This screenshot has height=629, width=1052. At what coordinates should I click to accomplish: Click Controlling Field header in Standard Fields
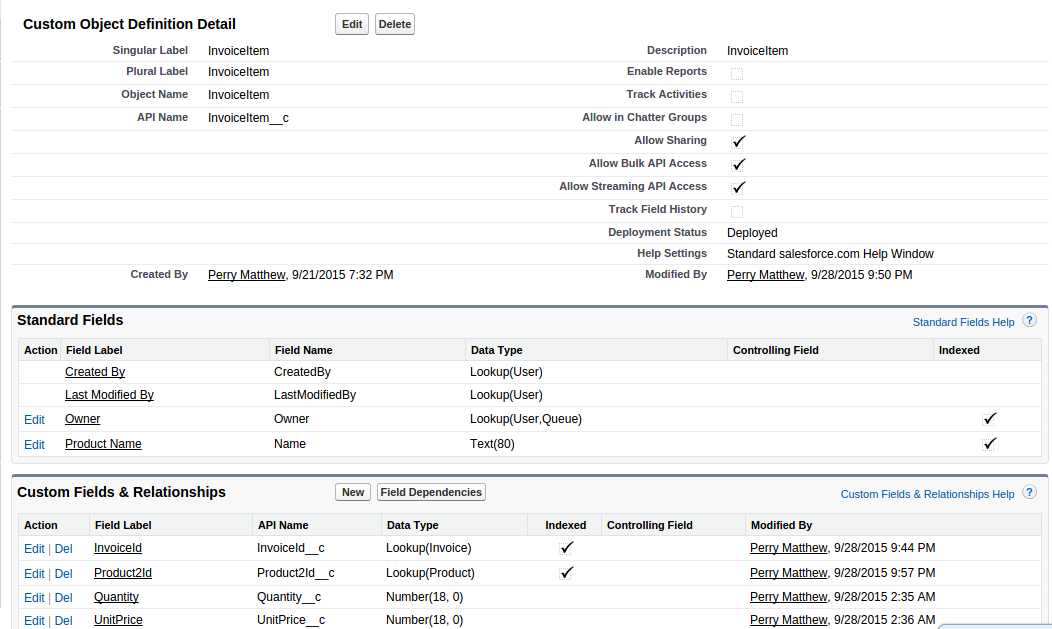coord(776,350)
